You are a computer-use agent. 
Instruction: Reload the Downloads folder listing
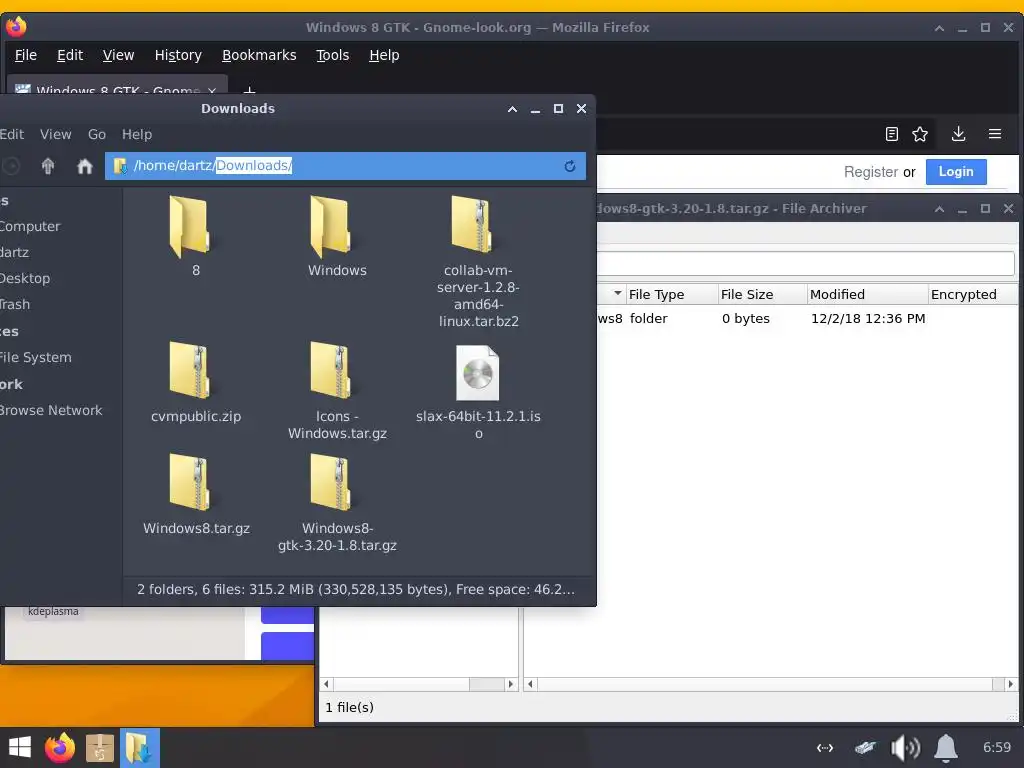pyautogui.click(x=569, y=166)
